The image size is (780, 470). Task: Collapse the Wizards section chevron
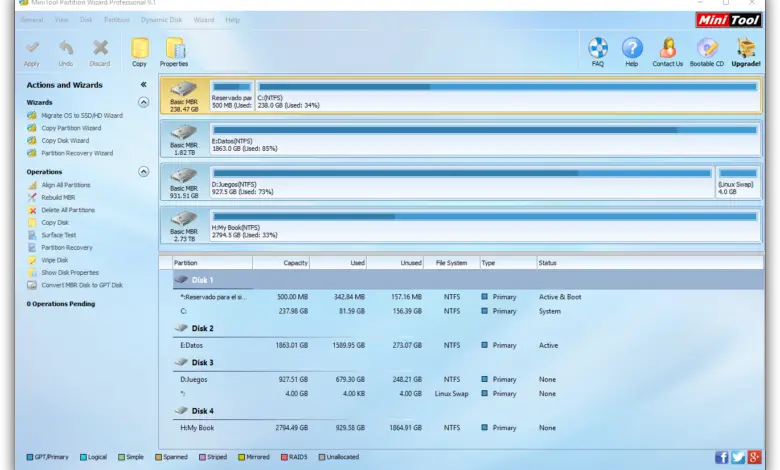click(x=143, y=102)
